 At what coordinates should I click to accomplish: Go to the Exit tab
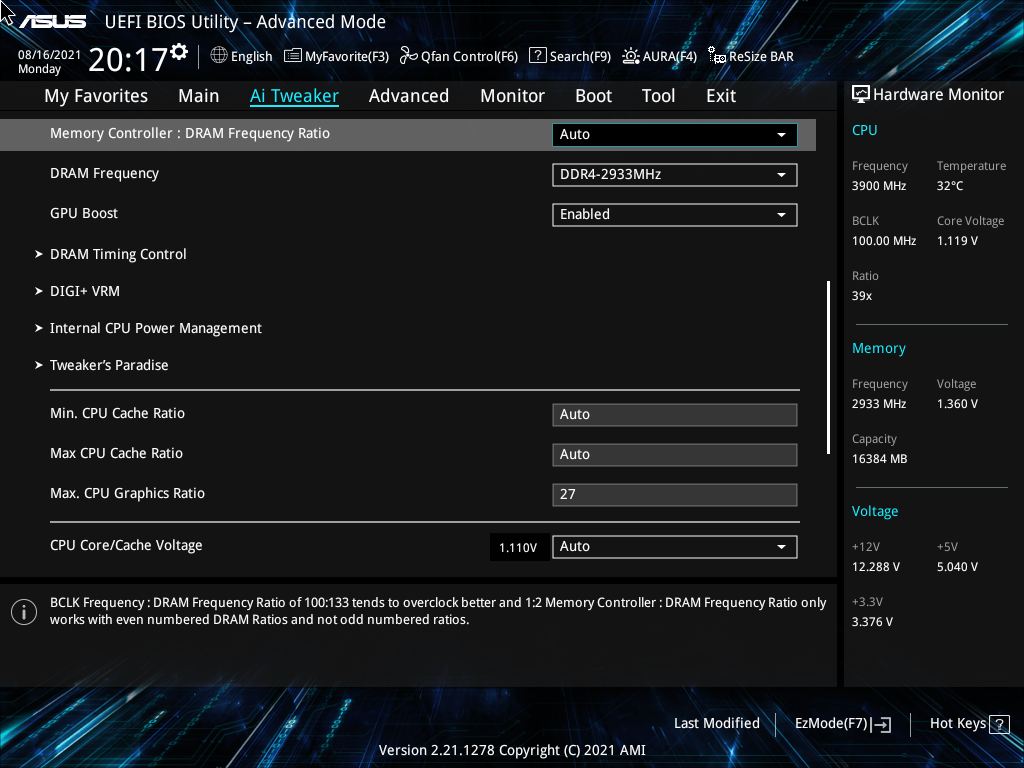pos(721,96)
